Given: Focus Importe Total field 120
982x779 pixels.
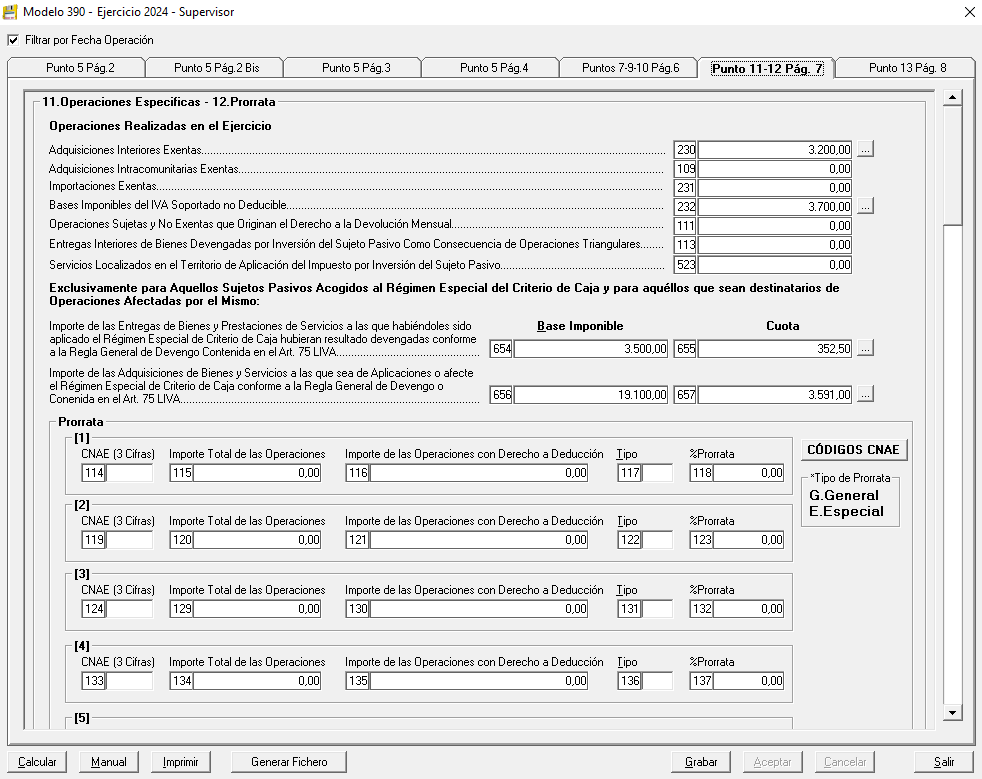Looking at the screenshot, I should (x=257, y=540).
